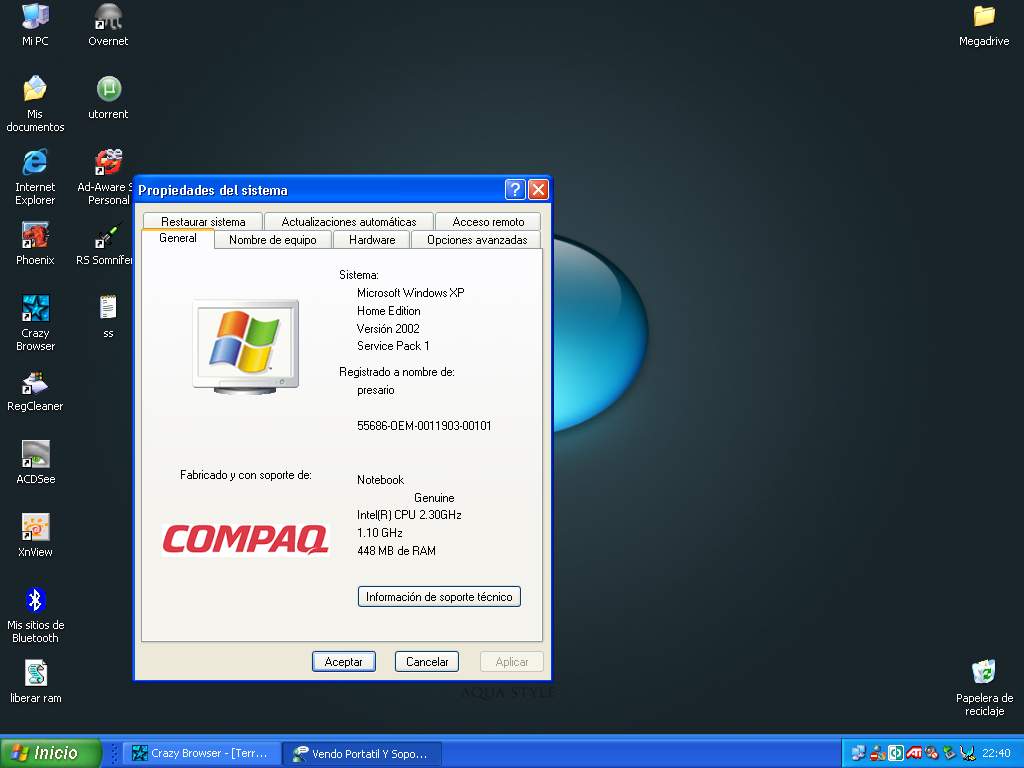1024x768 pixels.
Task: Click the Messenger blocked status tray icon
Action: 878,754
